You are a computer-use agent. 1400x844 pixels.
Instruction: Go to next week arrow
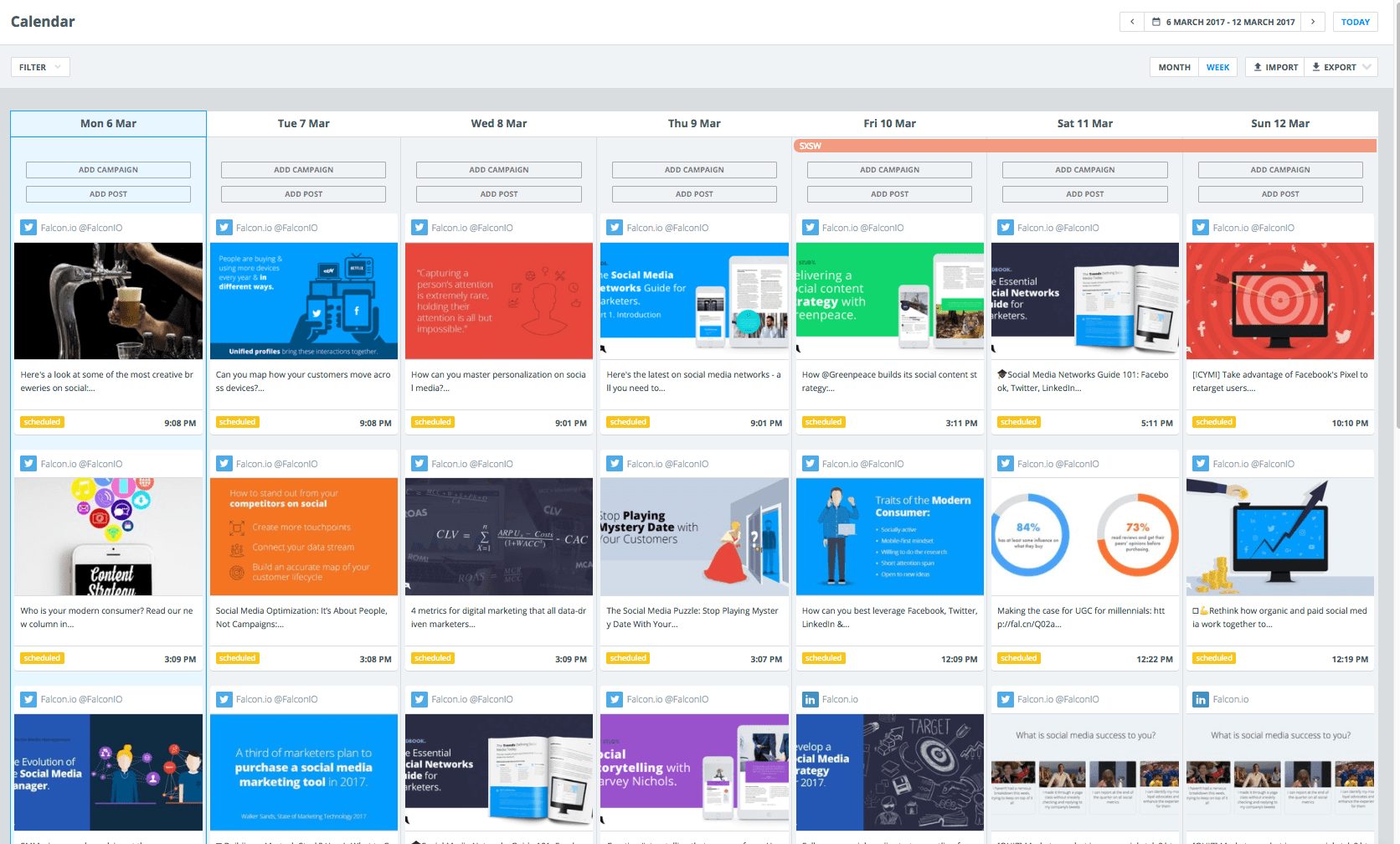tap(1313, 22)
